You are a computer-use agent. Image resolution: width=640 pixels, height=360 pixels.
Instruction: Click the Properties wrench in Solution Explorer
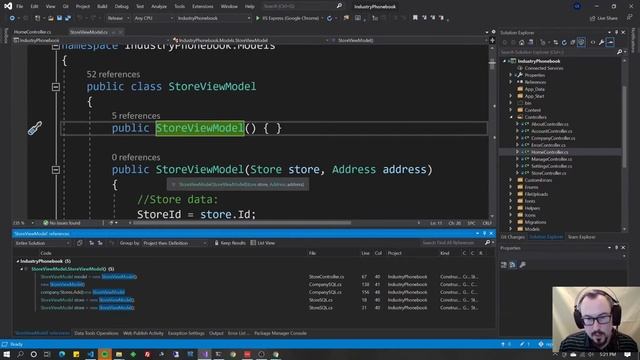tap(601, 42)
